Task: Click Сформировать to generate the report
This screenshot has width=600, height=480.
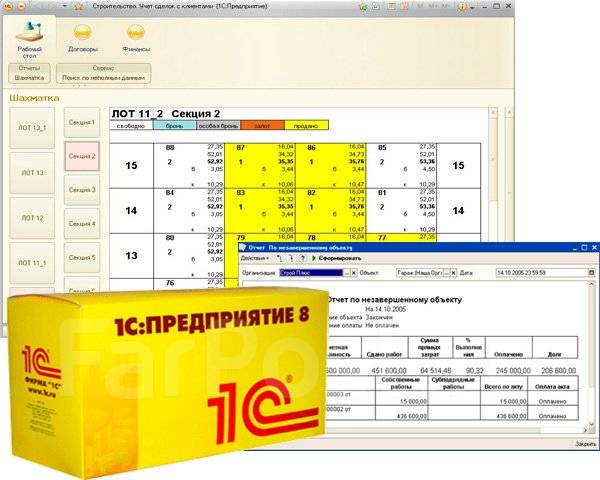Action: click(336, 258)
